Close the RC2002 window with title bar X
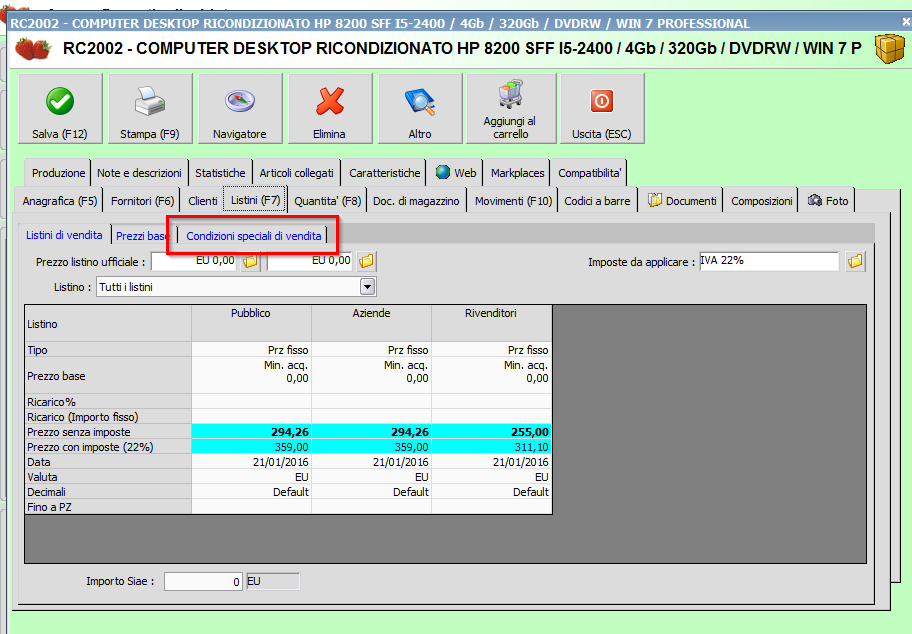The width and height of the screenshot is (912, 634). pos(906,23)
